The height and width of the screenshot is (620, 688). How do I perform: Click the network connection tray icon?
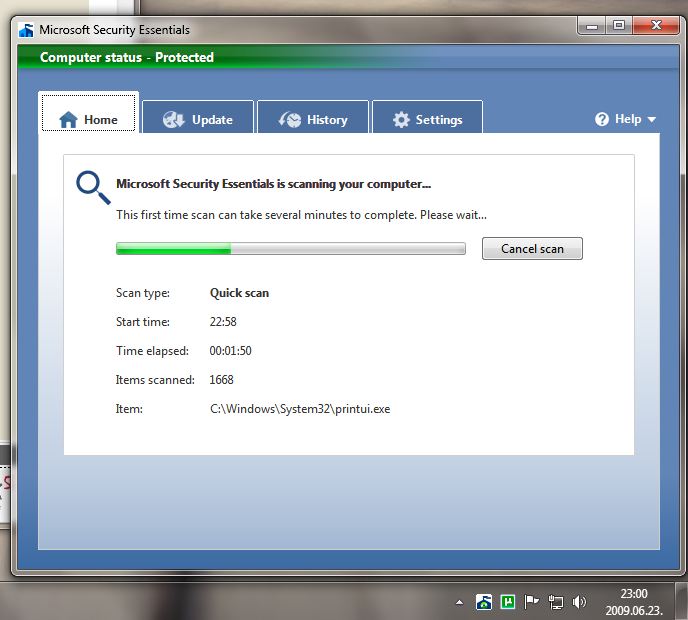555,602
